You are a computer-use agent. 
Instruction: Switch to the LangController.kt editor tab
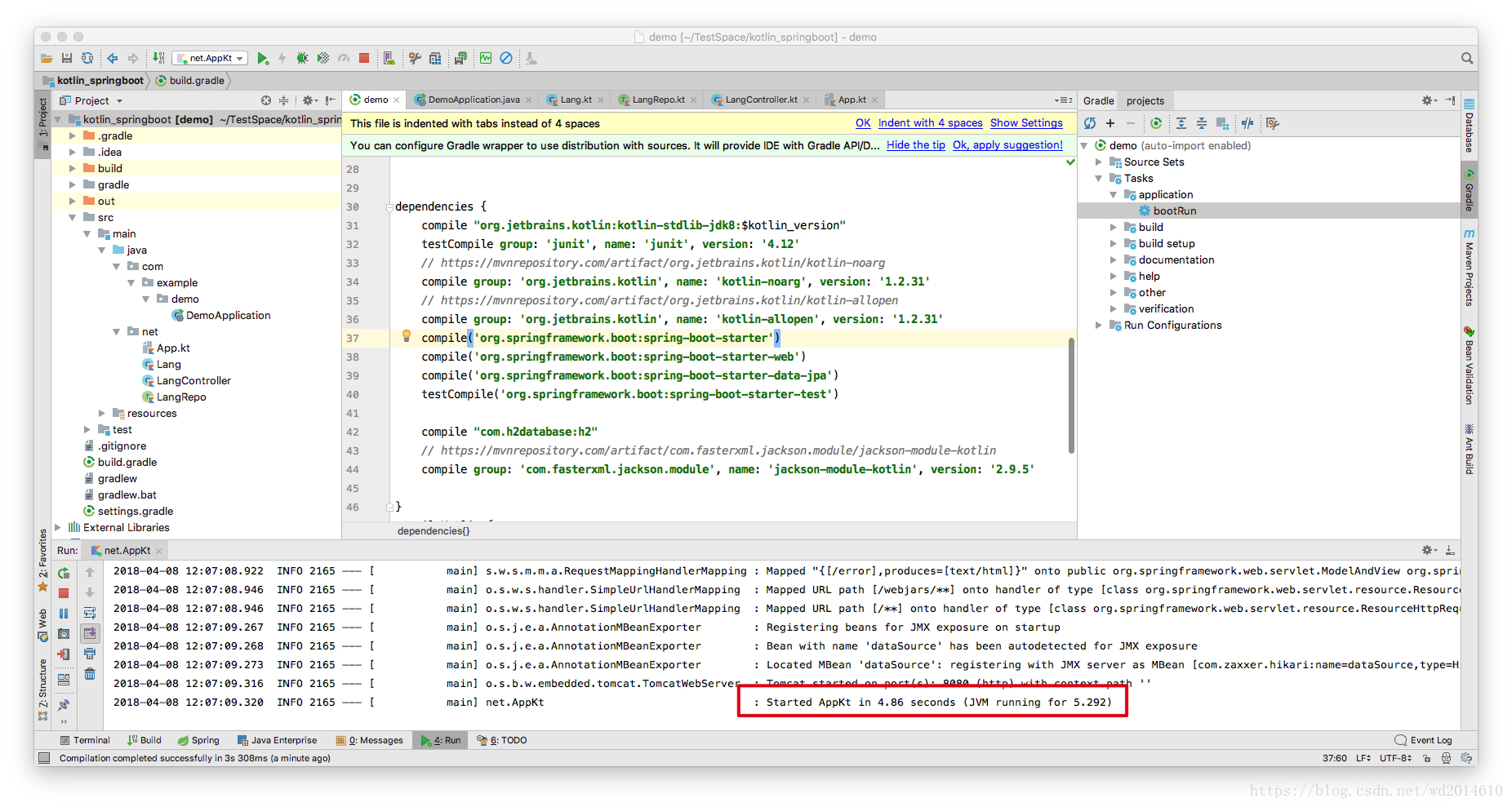coord(761,100)
